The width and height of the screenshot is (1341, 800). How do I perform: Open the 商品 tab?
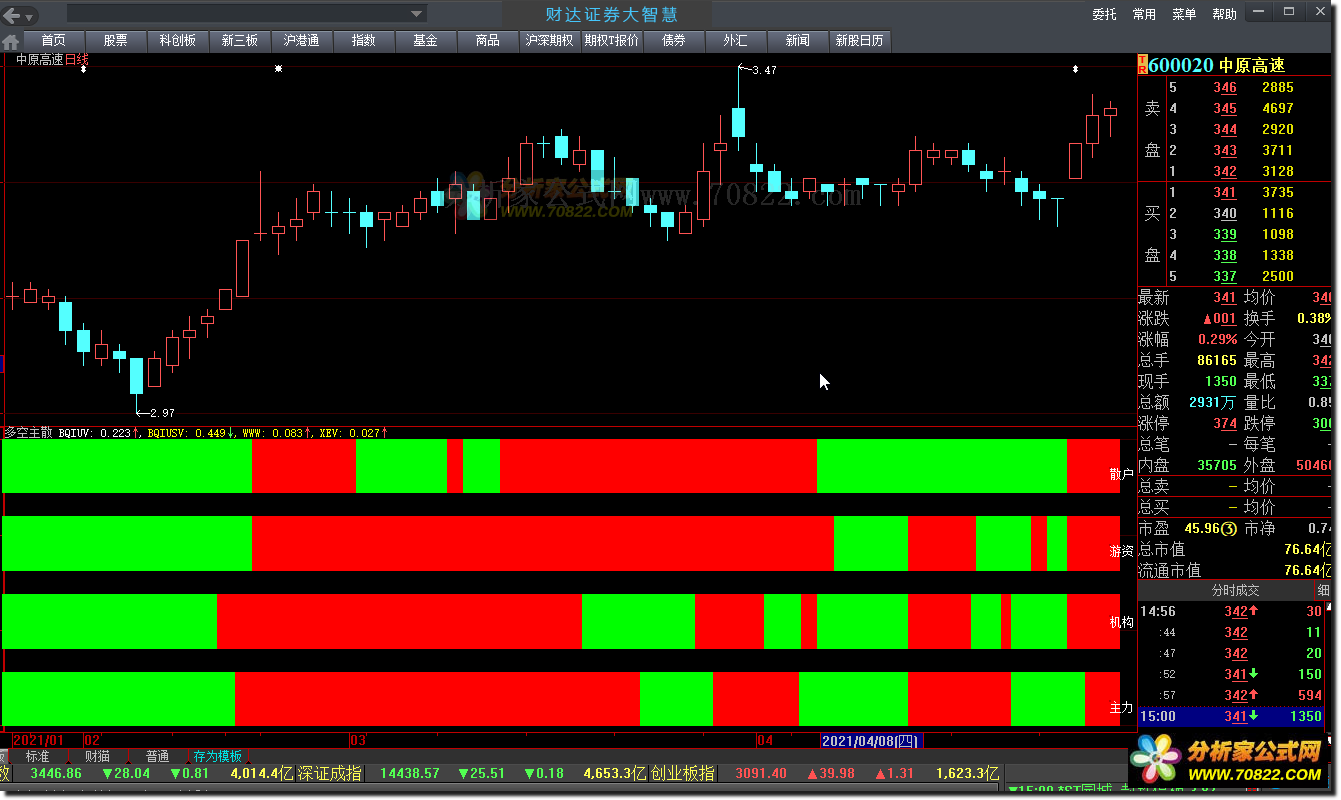tap(487, 41)
